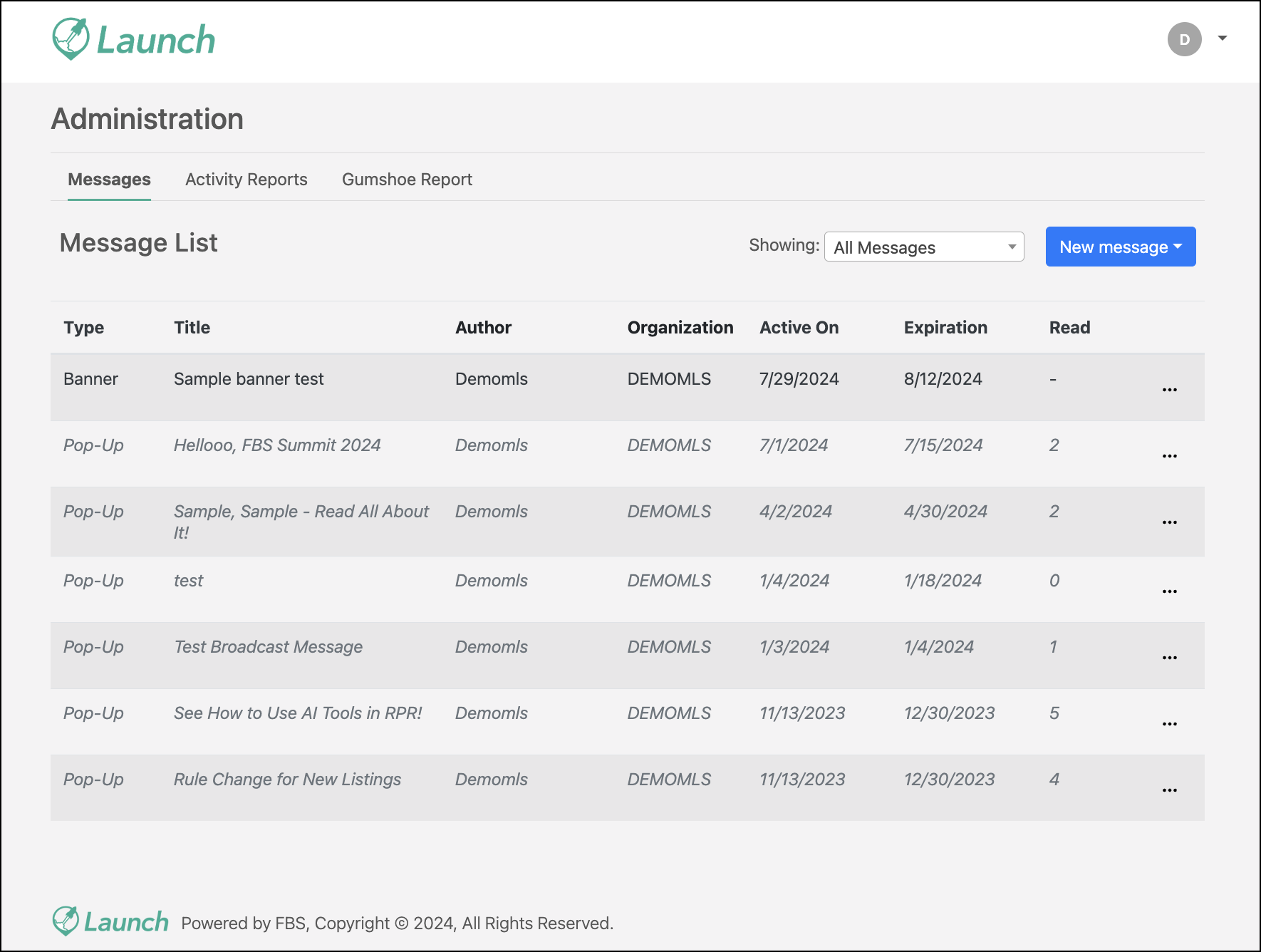Click the footer Launch logo
Image resolution: width=1261 pixels, height=952 pixels.
pos(110,921)
